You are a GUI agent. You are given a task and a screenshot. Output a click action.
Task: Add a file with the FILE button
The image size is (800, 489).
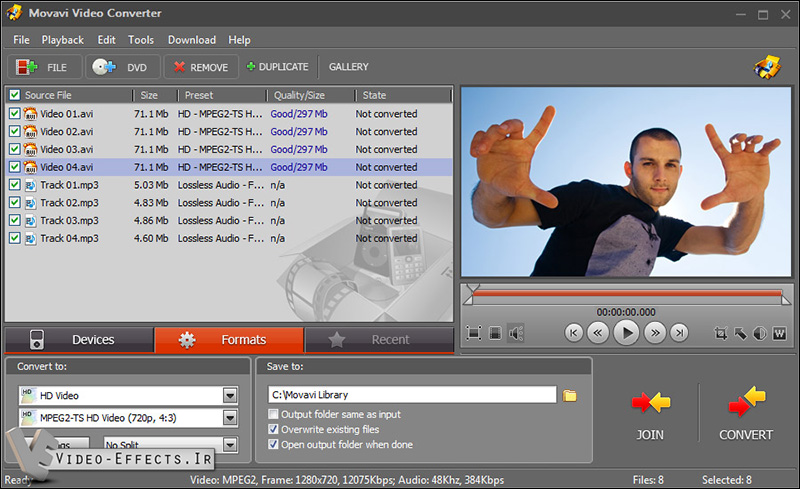click(x=45, y=67)
